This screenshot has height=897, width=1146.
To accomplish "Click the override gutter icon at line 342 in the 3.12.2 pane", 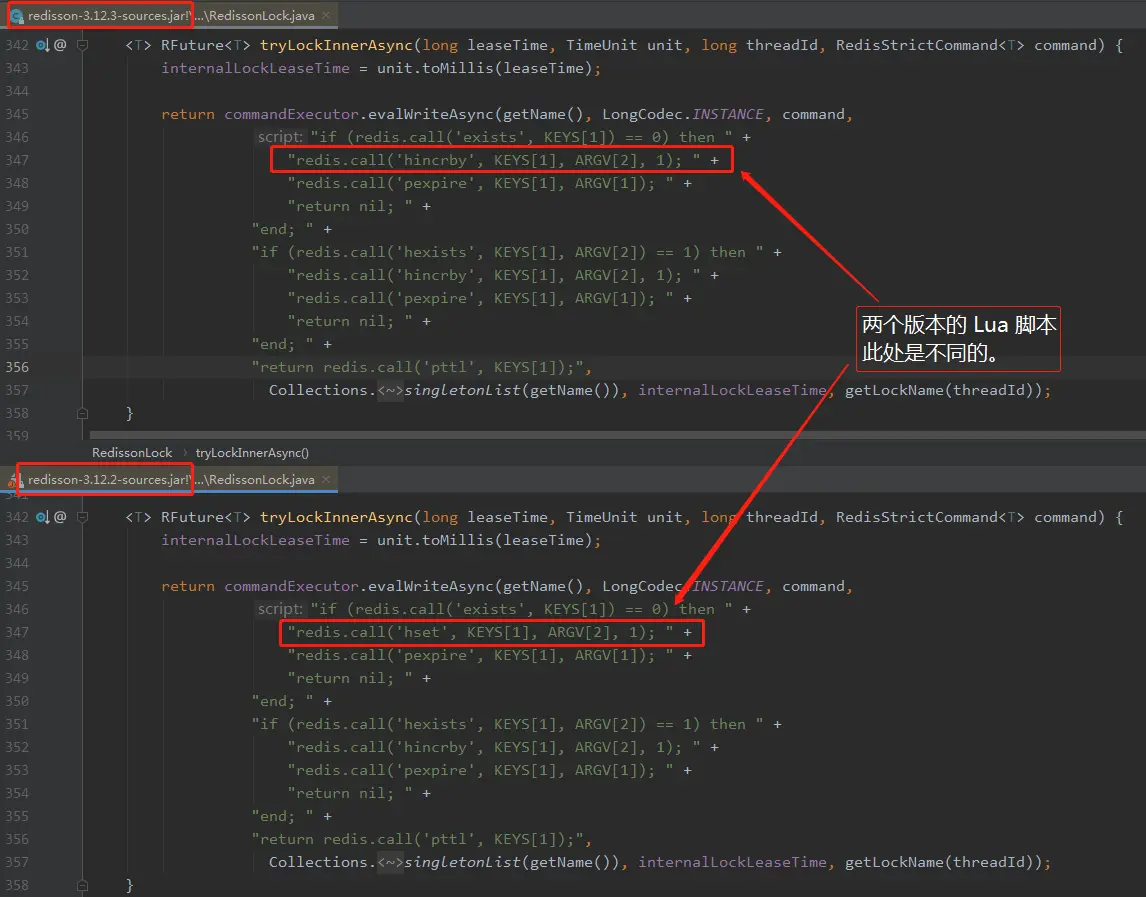I will [x=42, y=517].
